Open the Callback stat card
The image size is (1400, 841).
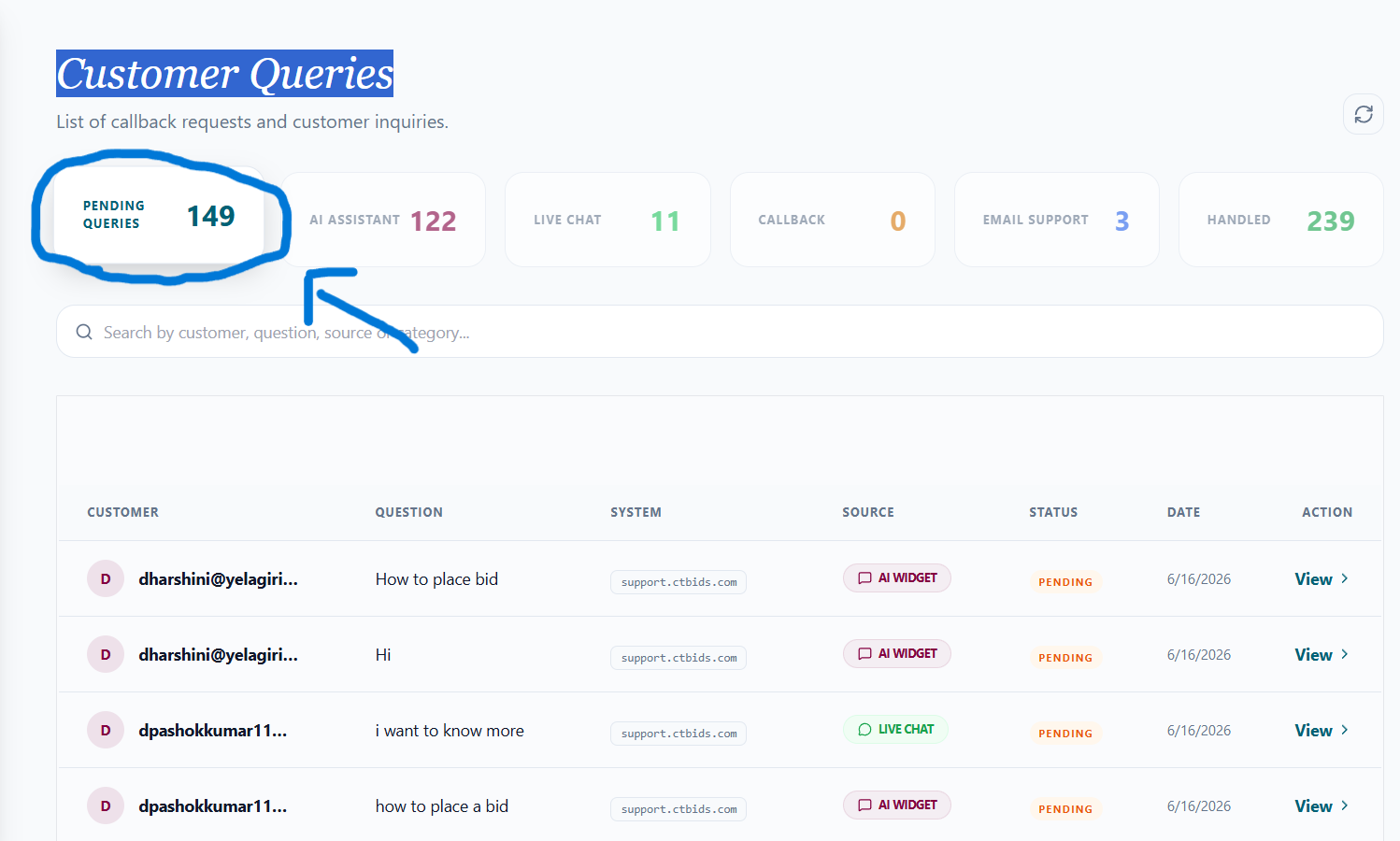coord(832,220)
